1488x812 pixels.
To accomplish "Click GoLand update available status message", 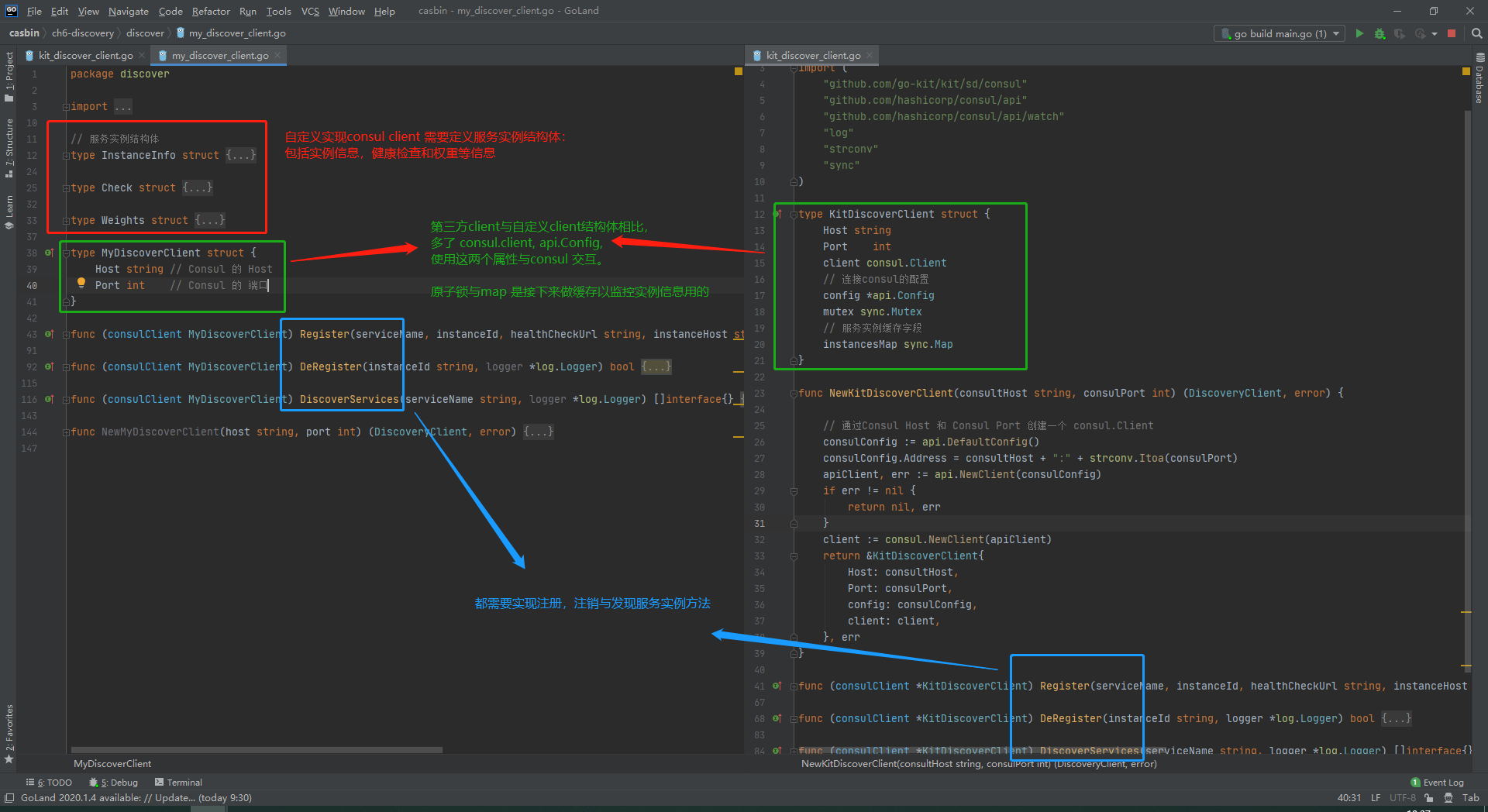I will [136, 798].
